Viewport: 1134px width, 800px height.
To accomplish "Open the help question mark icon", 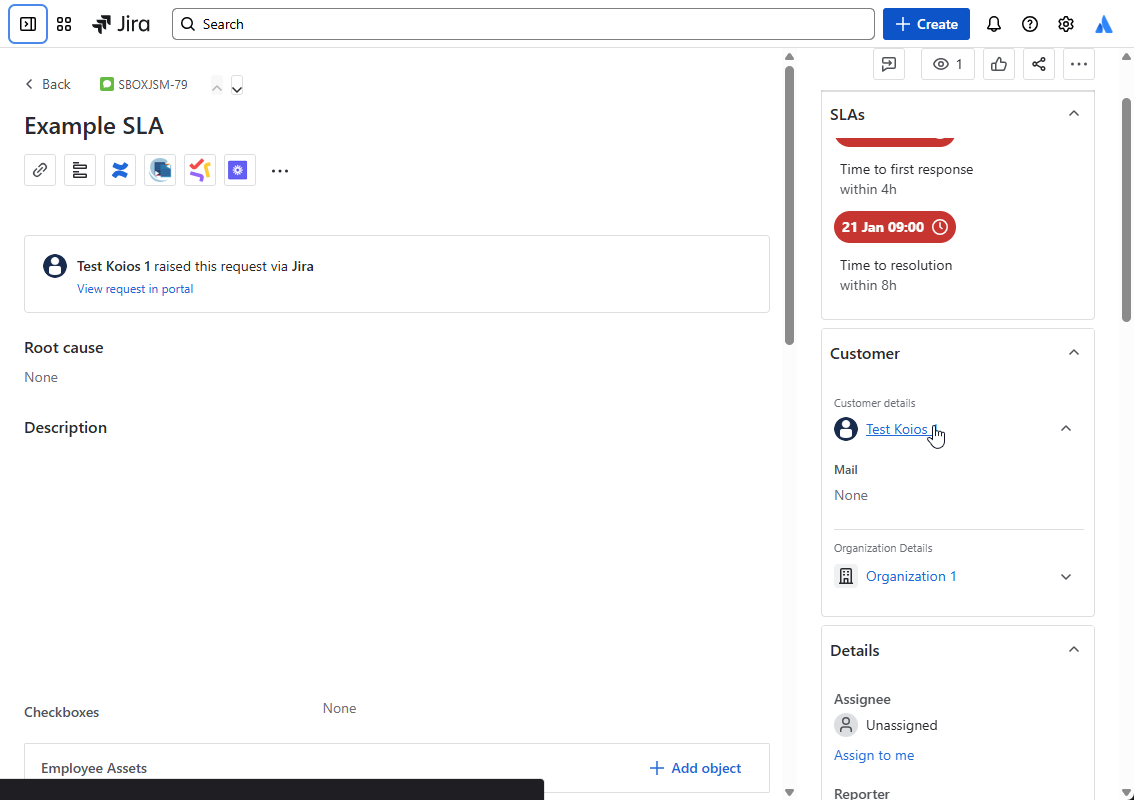I will [x=1030, y=25].
